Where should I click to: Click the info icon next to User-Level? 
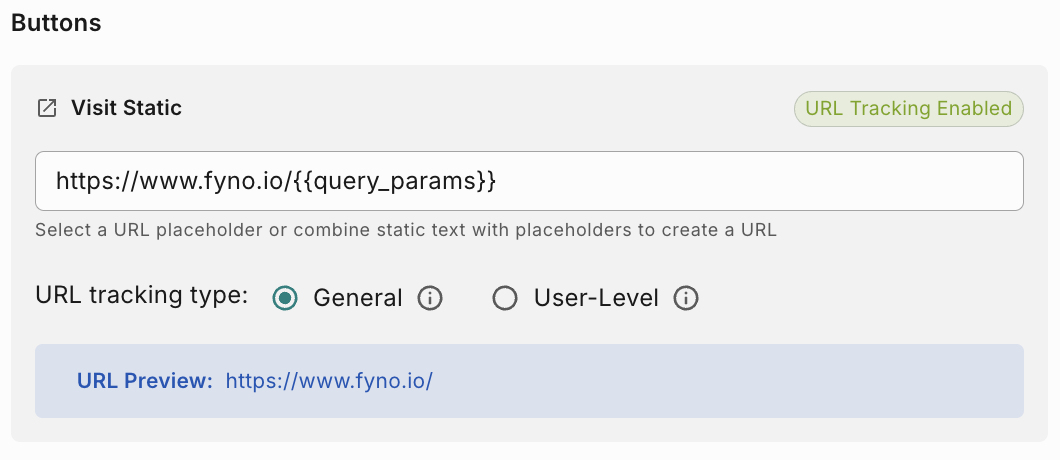(685, 298)
